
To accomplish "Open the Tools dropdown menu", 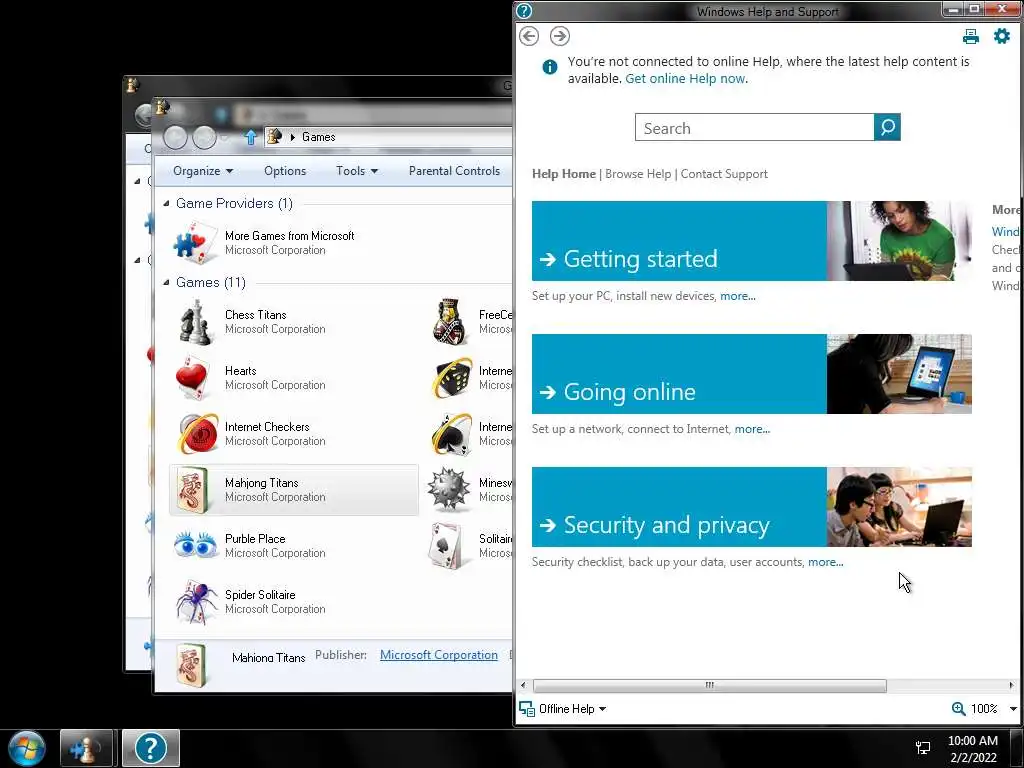I will tap(357, 171).
